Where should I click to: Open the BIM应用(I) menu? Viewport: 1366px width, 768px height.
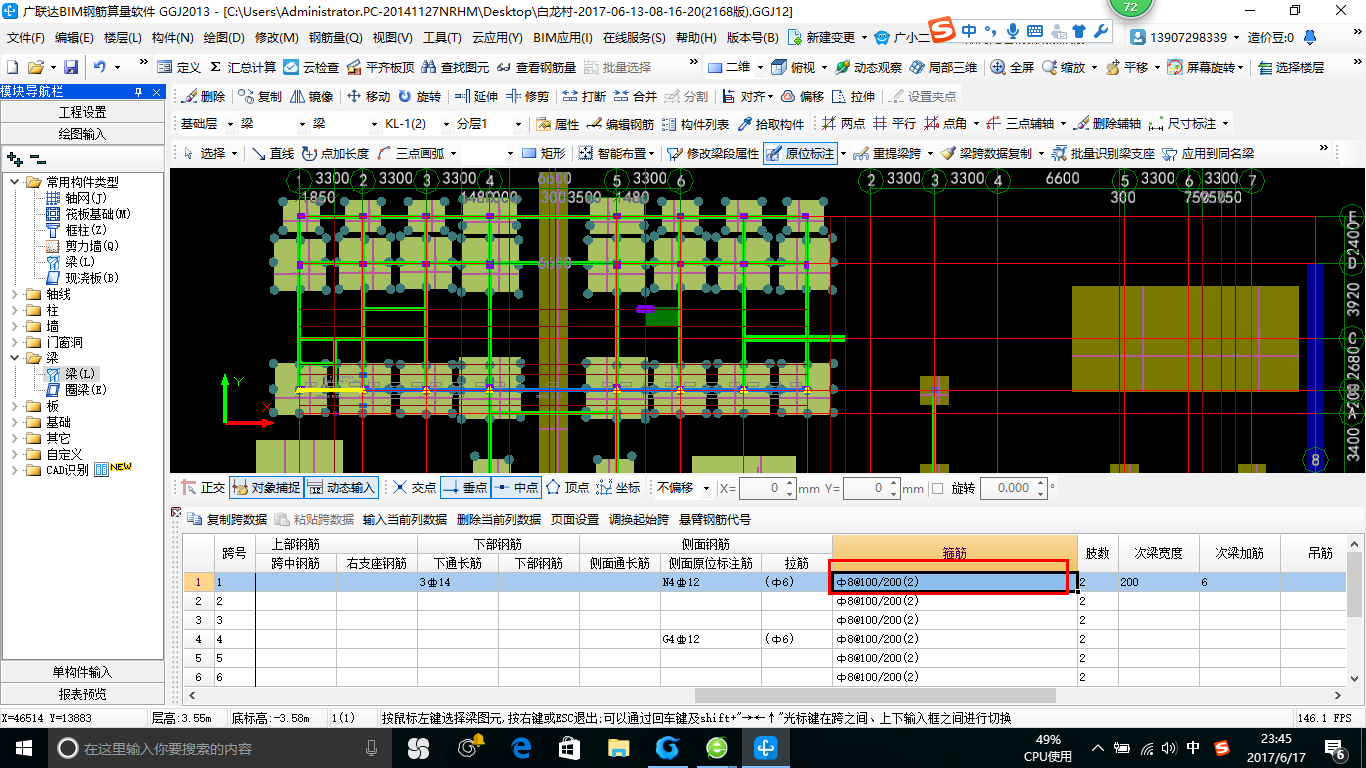(563, 38)
